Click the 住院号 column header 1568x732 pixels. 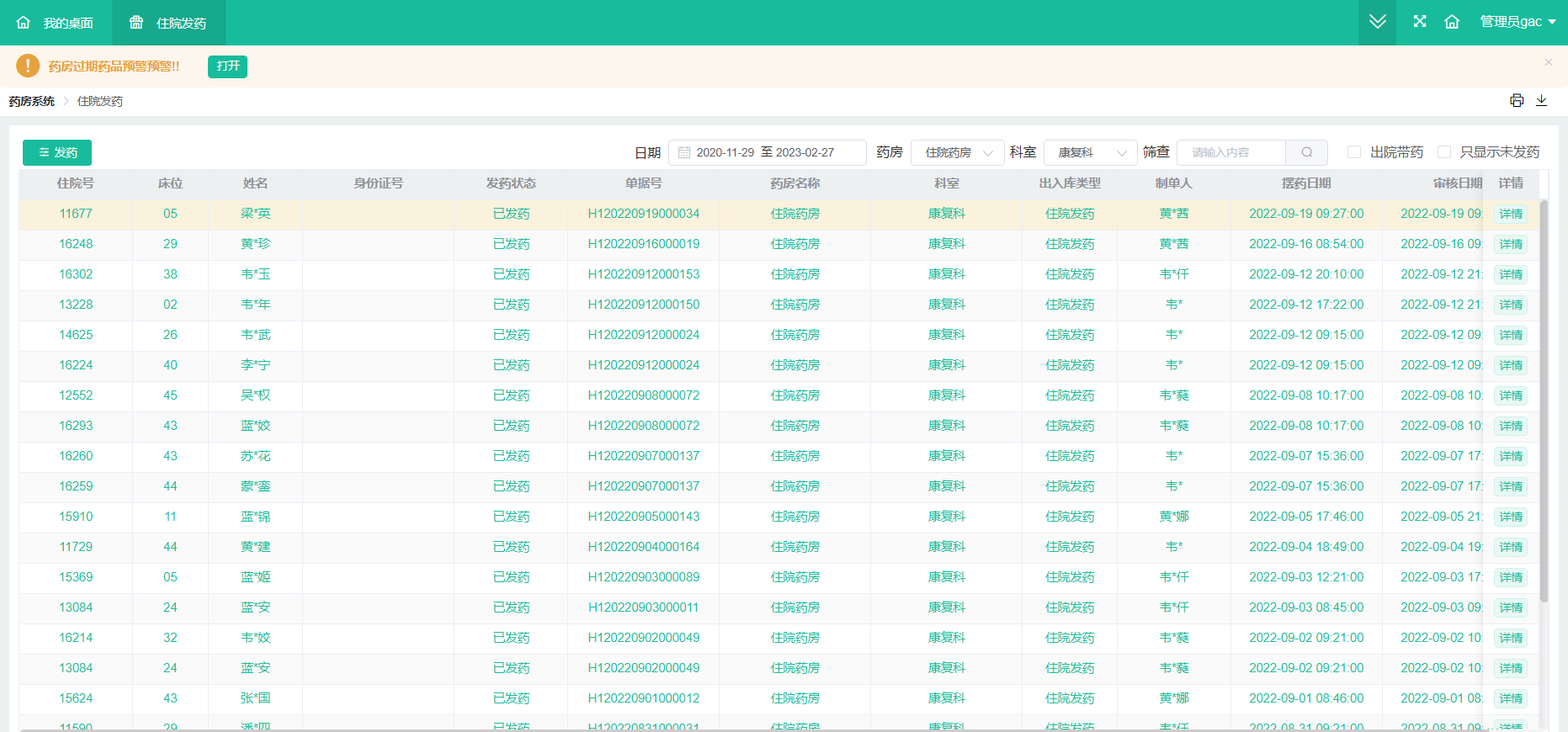(x=76, y=183)
